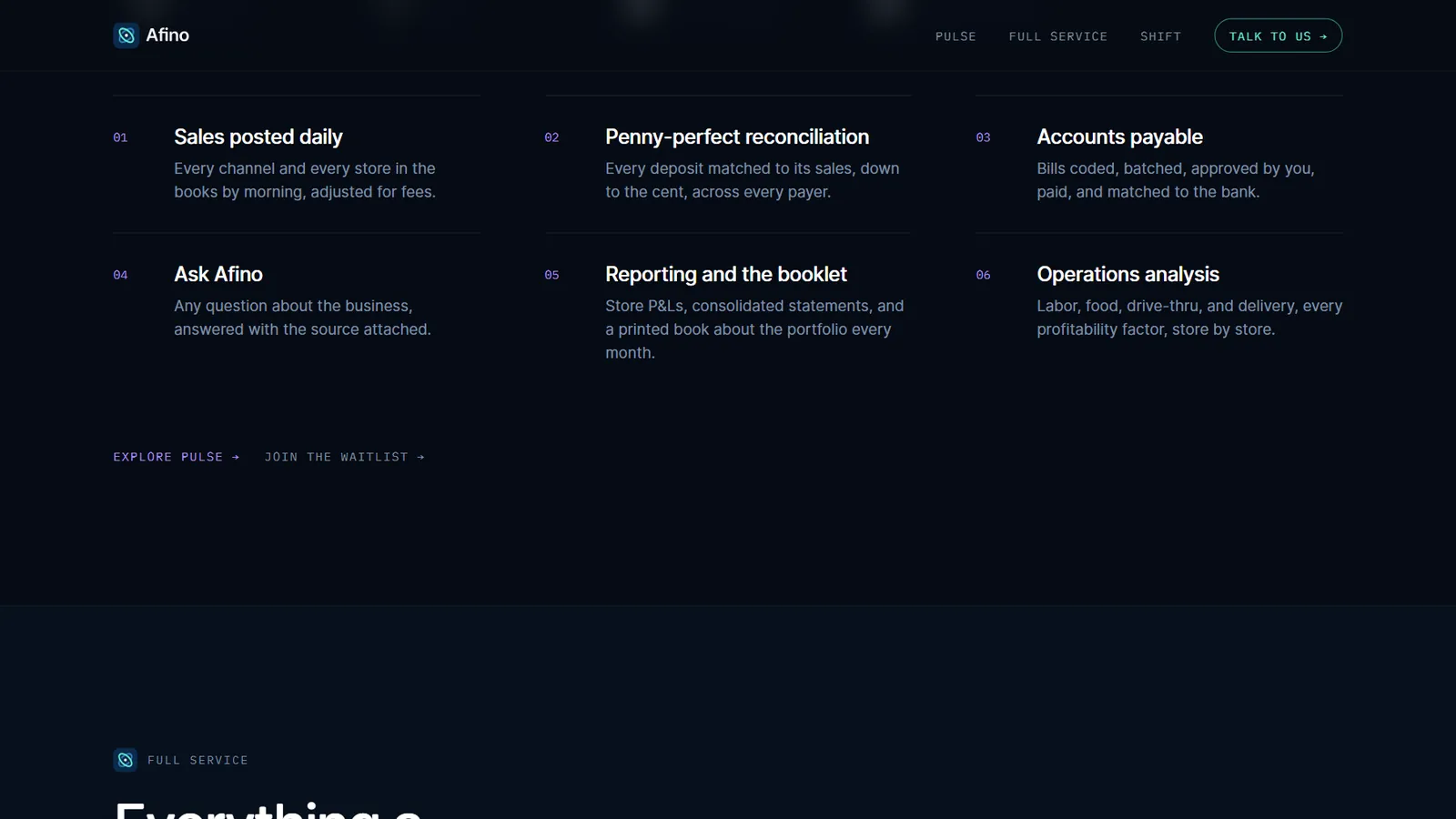Click feature number 01
Image resolution: width=1456 pixels, height=819 pixels.
click(x=120, y=137)
